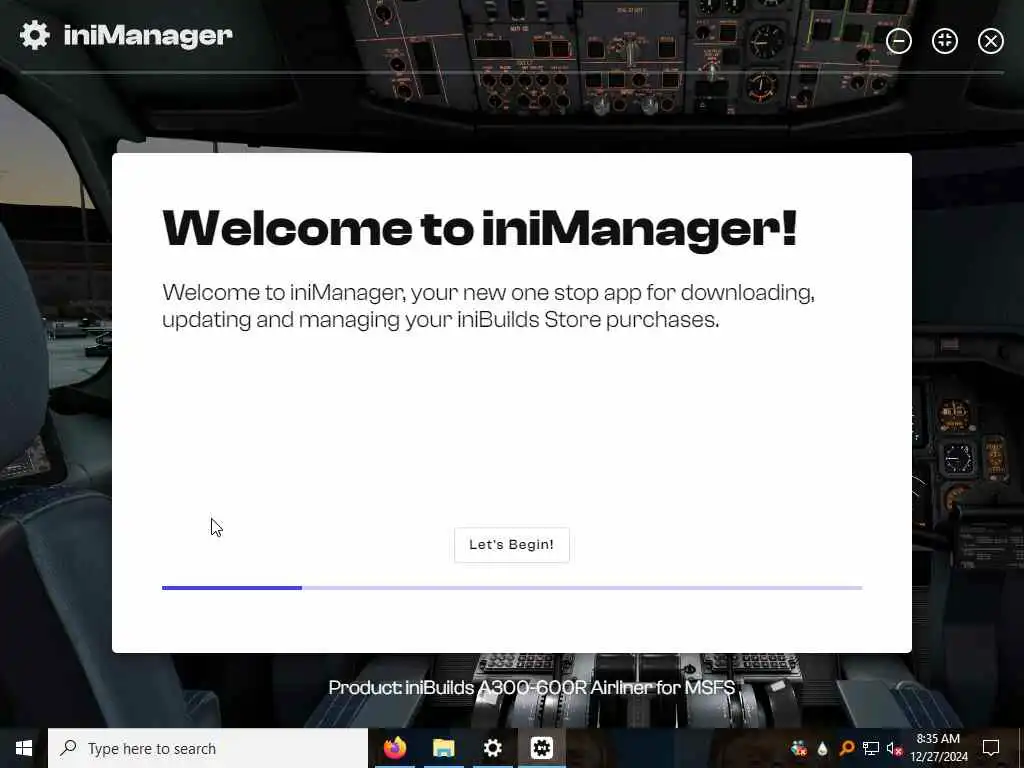Select the iniManager taskbar icon
1024x768 pixels.
pos(541,748)
